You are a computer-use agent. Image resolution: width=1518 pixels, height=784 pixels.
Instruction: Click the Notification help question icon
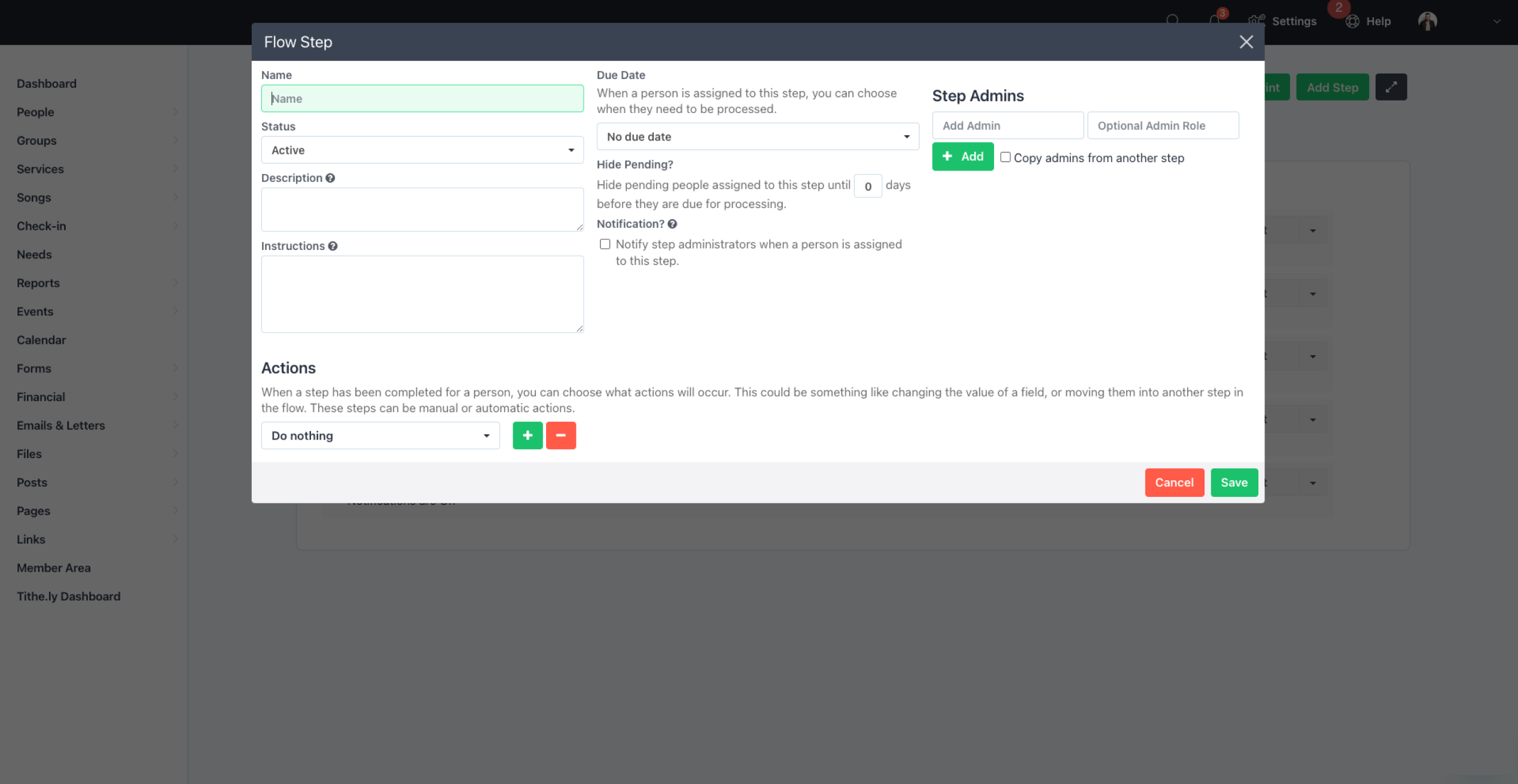(x=672, y=224)
